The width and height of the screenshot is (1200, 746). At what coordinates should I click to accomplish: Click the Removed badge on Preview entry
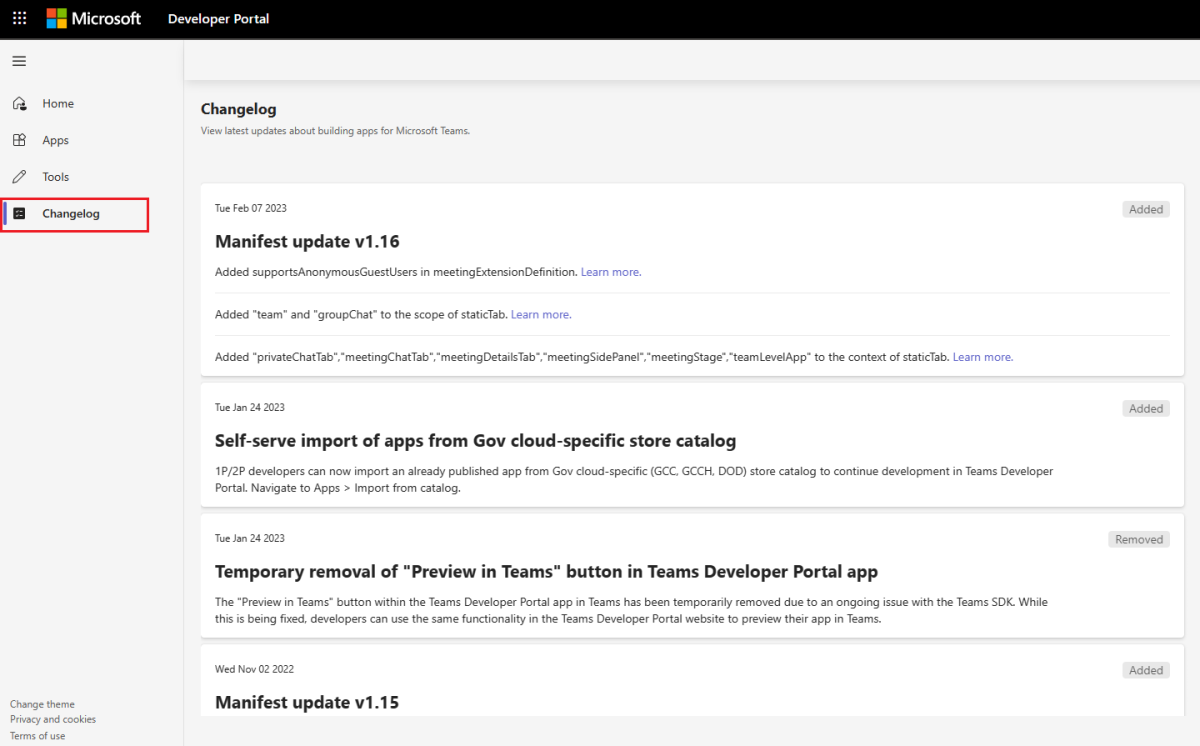click(1138, 539)
